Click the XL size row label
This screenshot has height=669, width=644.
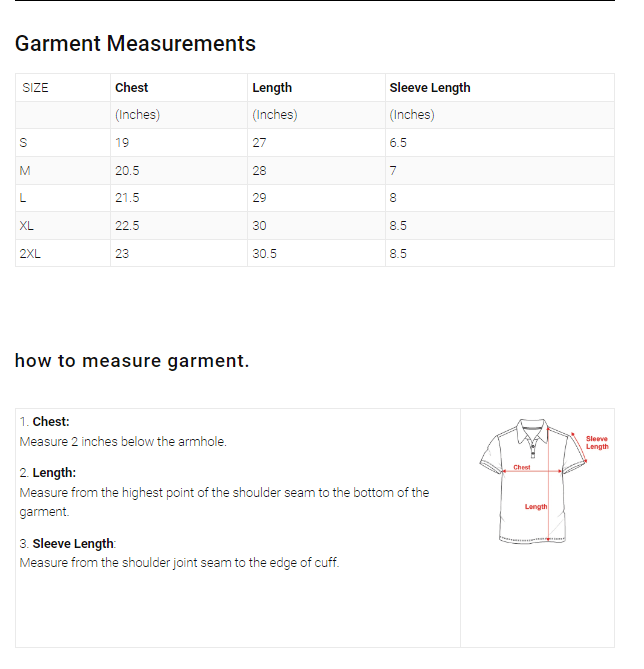27,226
